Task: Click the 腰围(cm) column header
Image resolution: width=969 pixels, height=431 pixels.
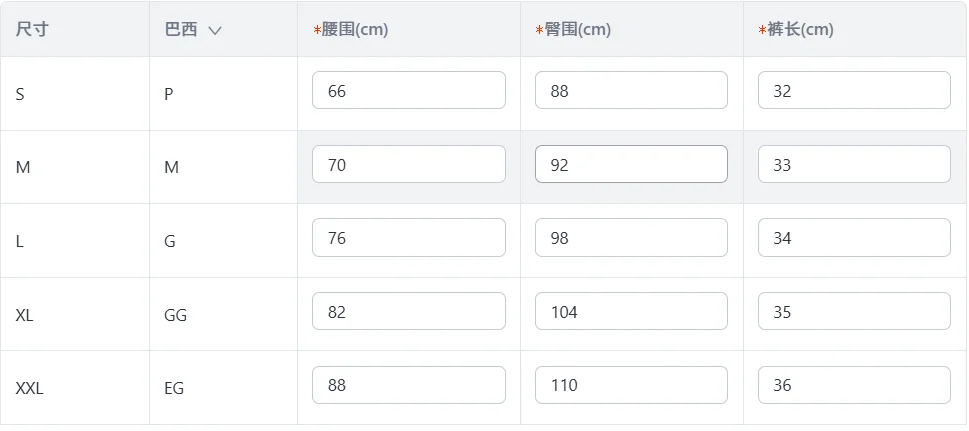Action: coord(354,30)
